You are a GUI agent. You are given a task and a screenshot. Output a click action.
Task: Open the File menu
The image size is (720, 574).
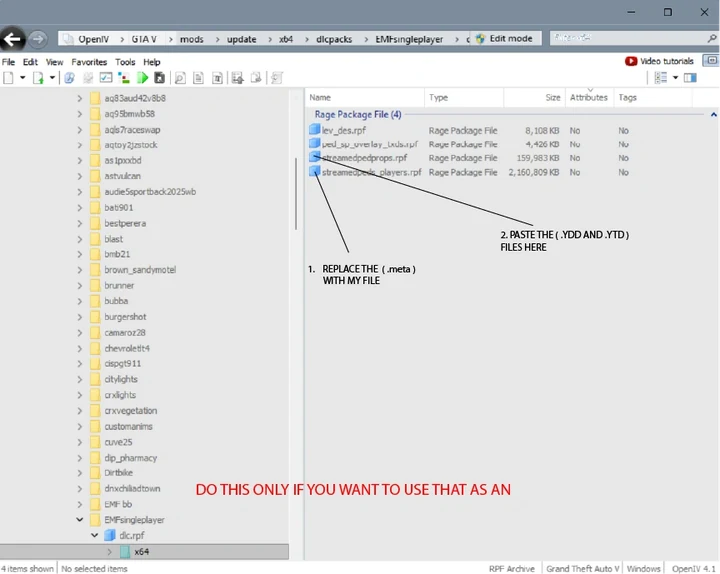coord(8,62)
